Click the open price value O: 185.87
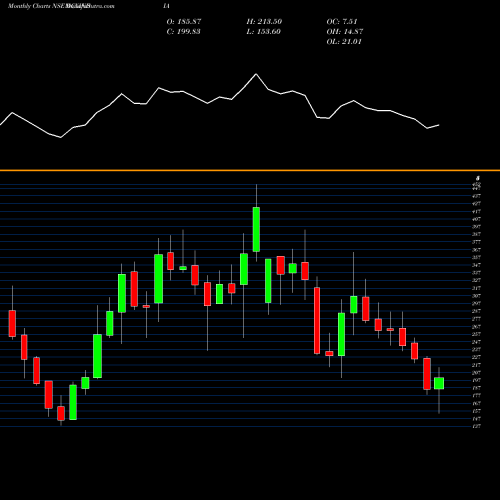The height and width of the screenshot is (500, 500). coord(184,22)
